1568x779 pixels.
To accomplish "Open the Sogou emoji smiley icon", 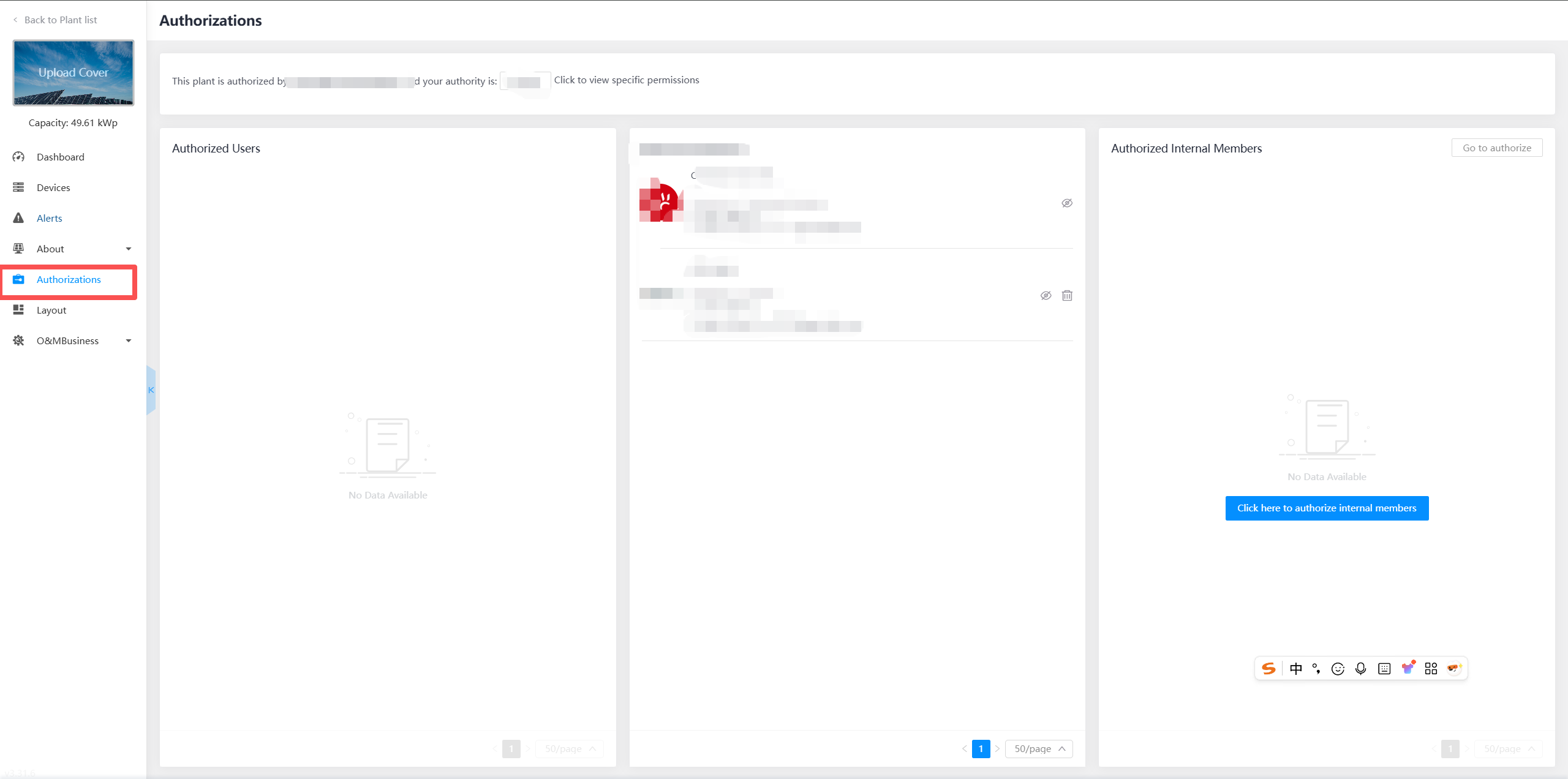I will coord(1338,669).
